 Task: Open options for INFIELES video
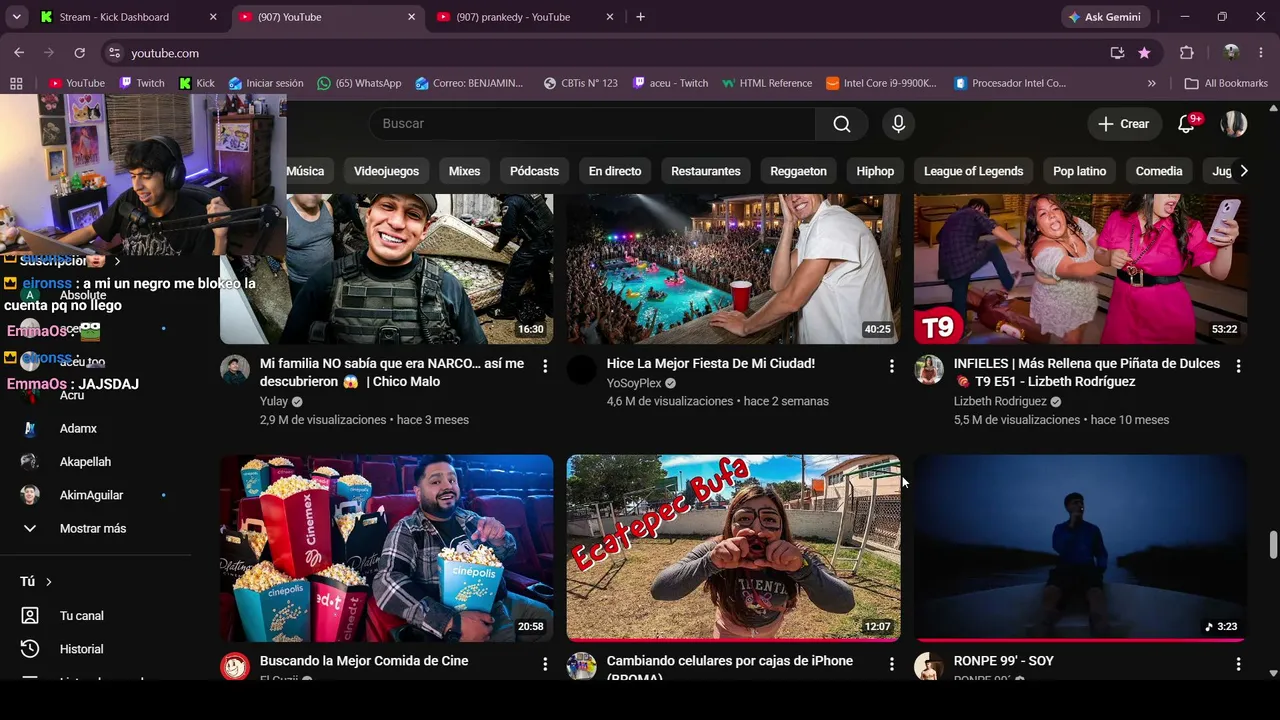(1239, 367)
